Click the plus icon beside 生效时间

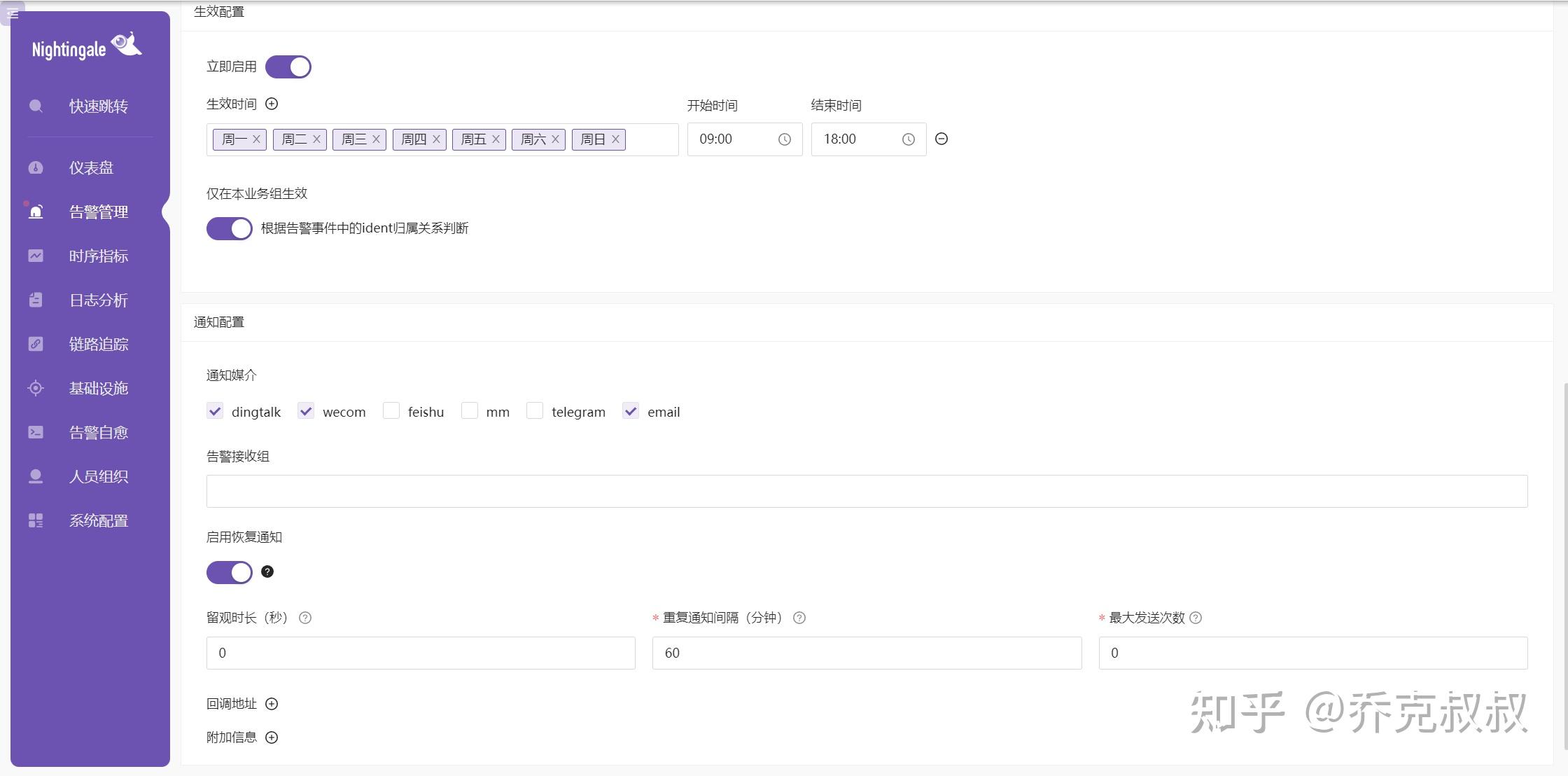272,104
